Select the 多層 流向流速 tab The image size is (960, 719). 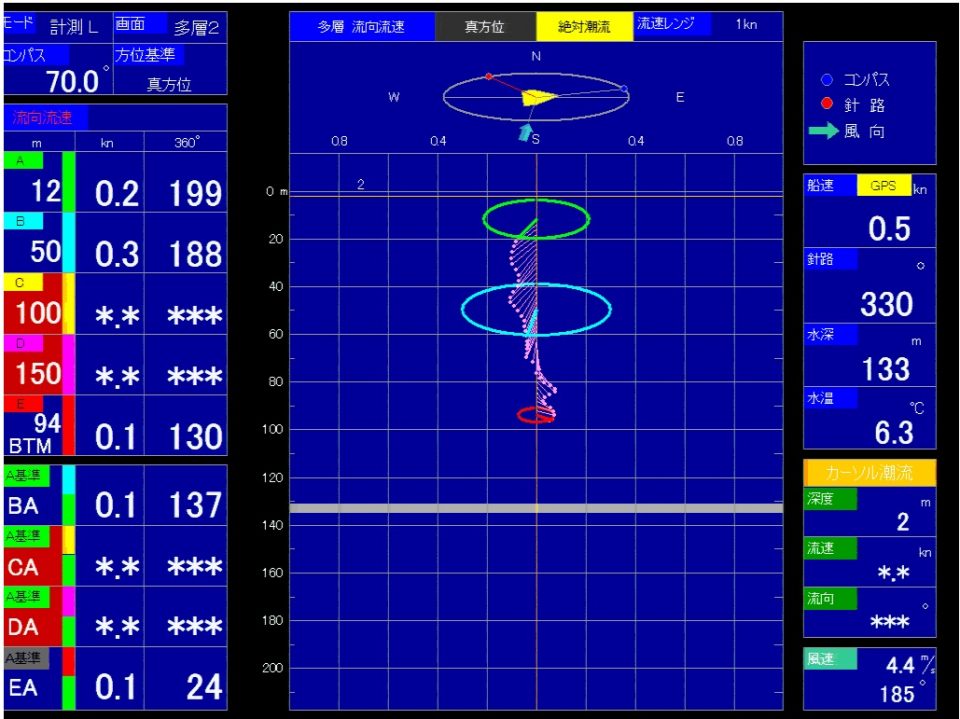pos(362,27)
